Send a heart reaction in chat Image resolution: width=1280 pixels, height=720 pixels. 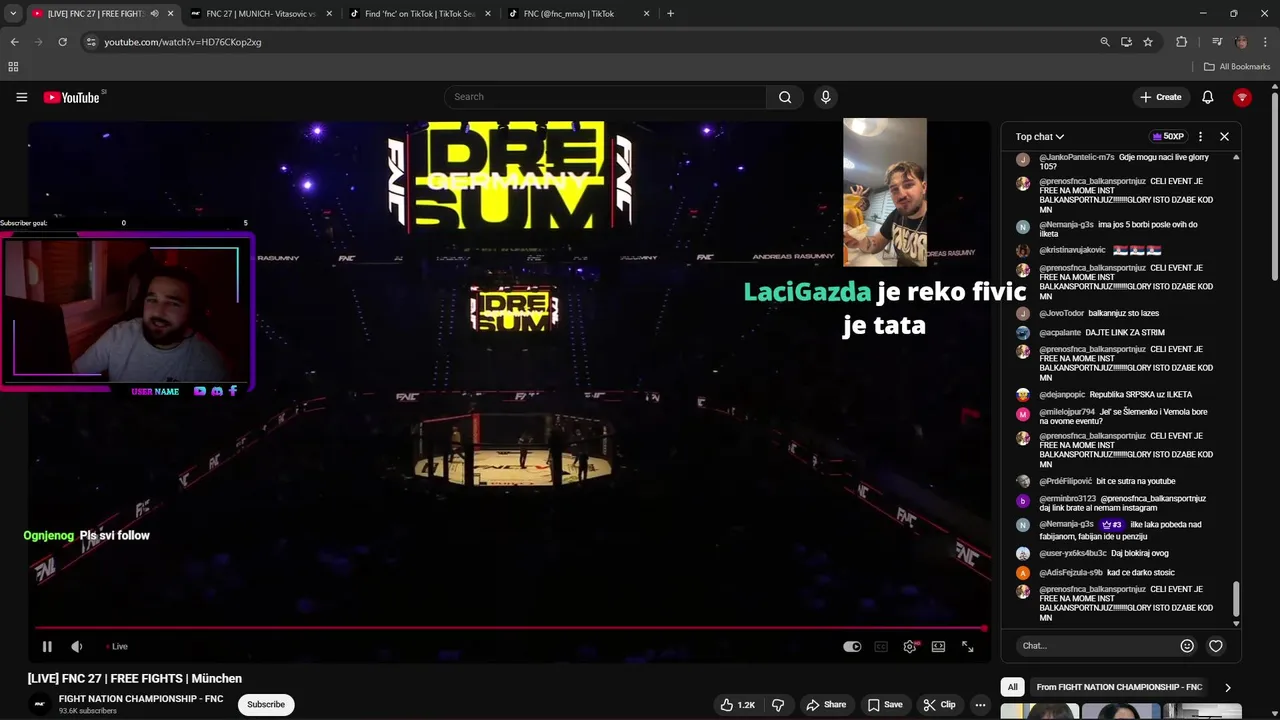1216,646
